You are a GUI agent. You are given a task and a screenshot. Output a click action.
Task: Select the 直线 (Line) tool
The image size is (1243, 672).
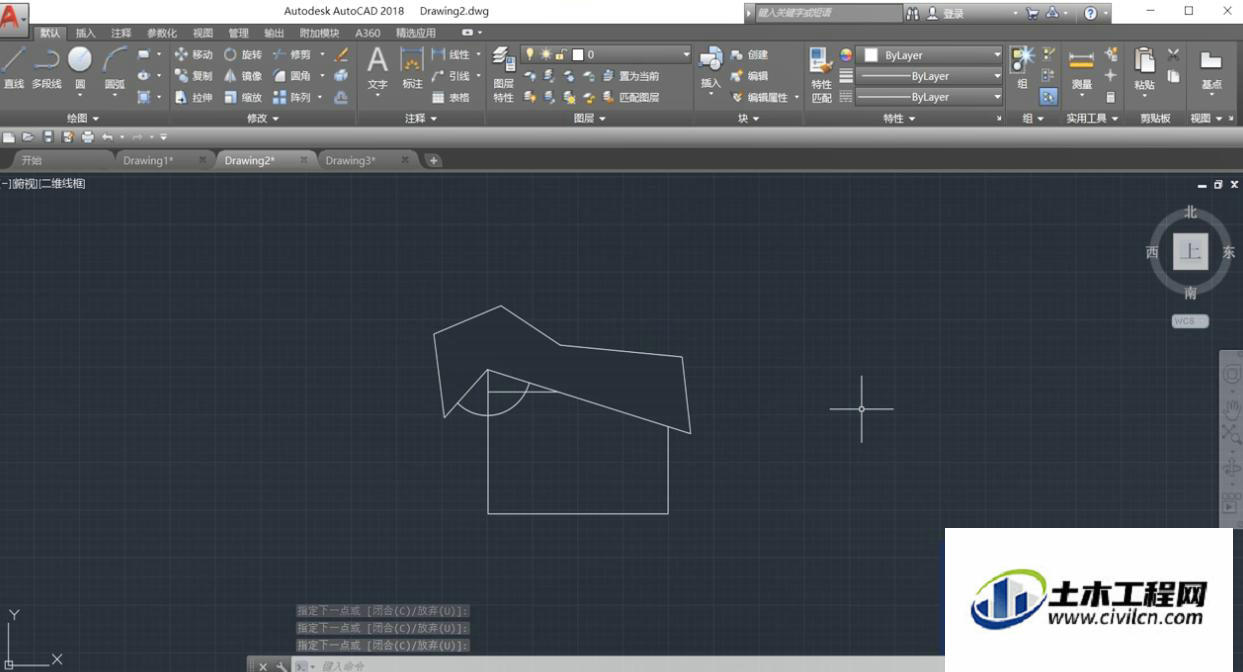(x=14, y=67)
